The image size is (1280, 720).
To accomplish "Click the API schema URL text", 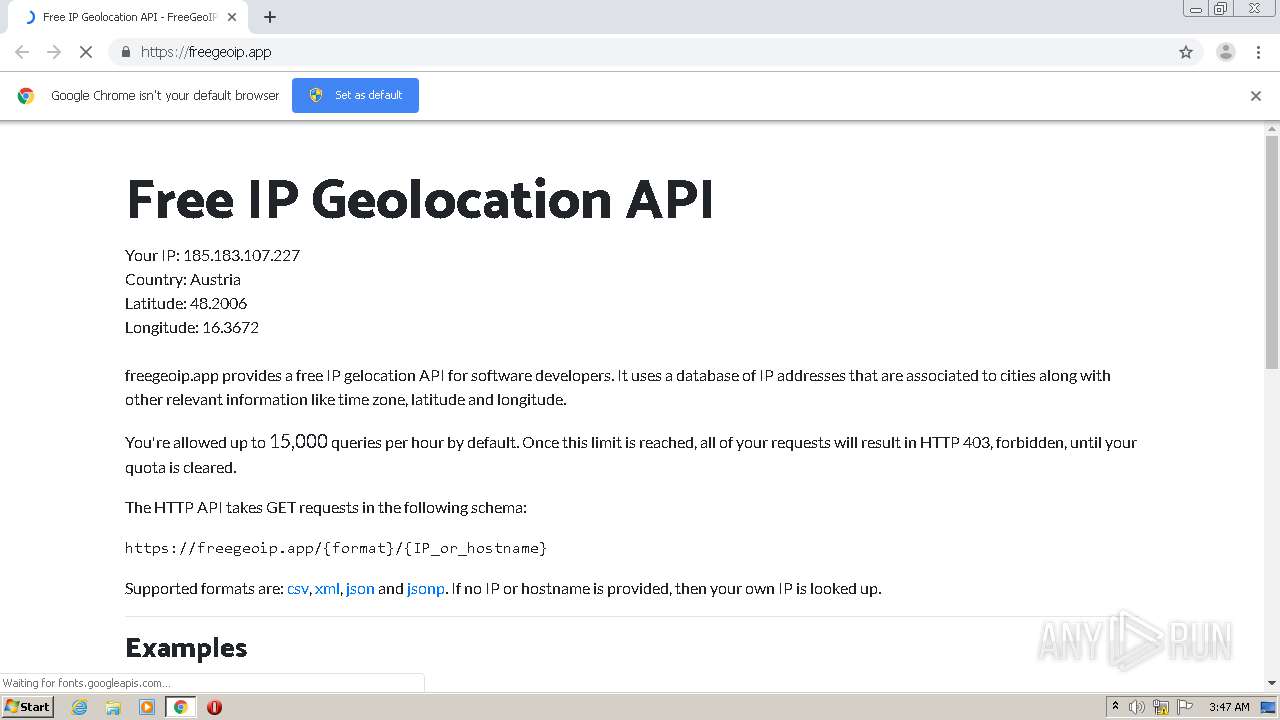I will (336, 548).
